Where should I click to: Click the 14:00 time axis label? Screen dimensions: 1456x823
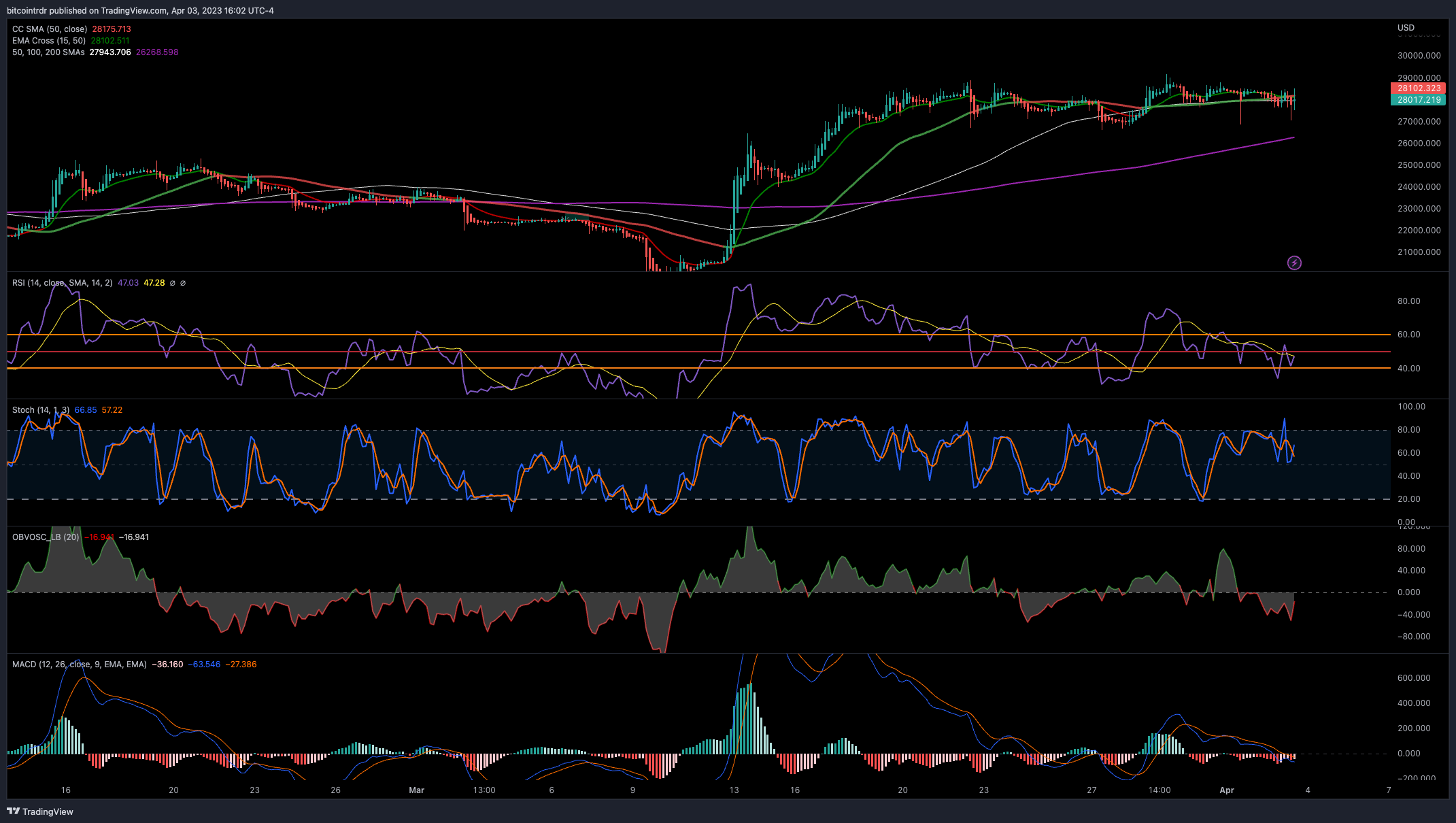point(1159,790)
